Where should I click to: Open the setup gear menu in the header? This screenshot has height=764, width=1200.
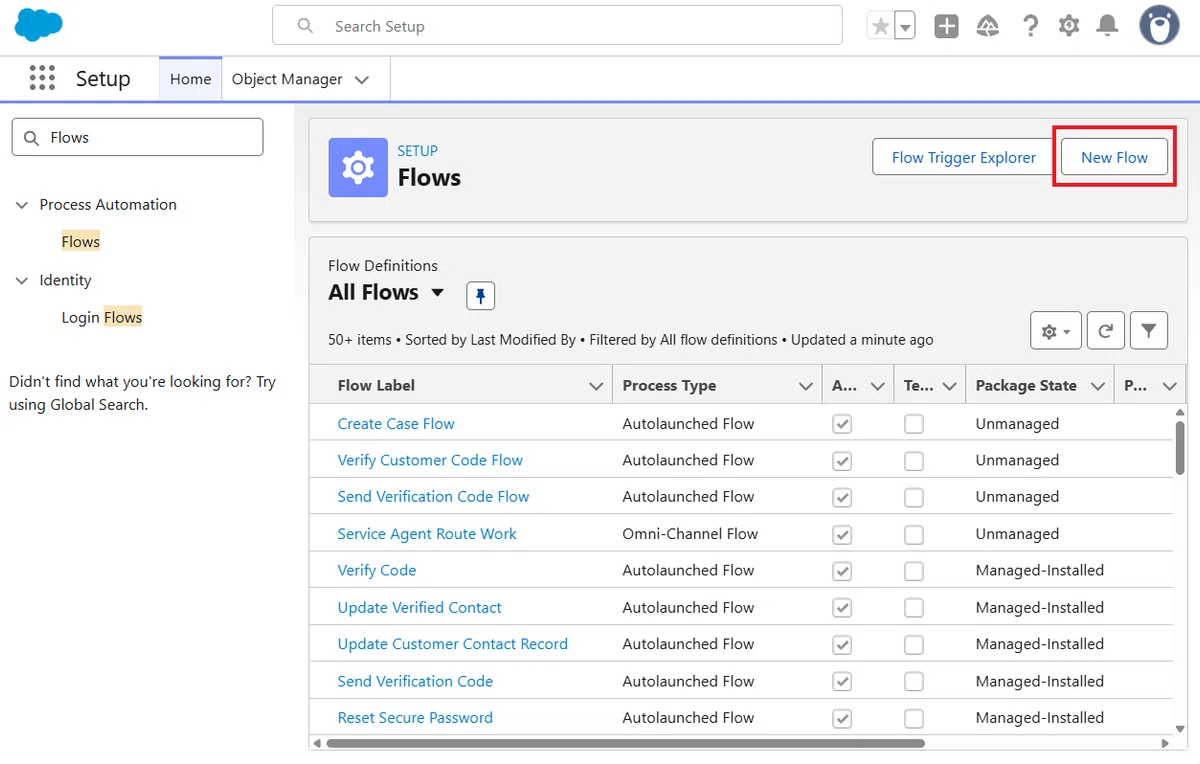point(1069,26)
